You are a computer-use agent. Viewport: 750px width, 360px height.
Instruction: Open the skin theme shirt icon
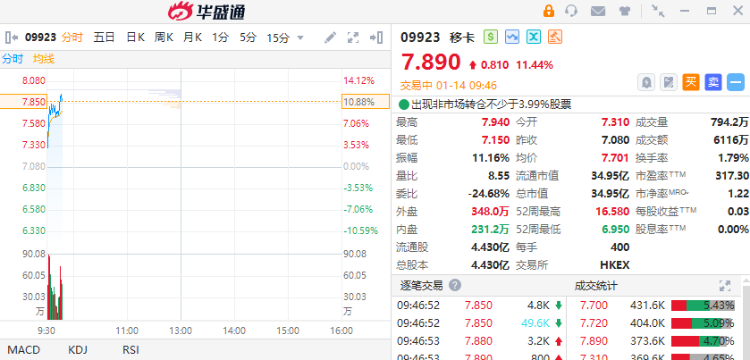625,11
